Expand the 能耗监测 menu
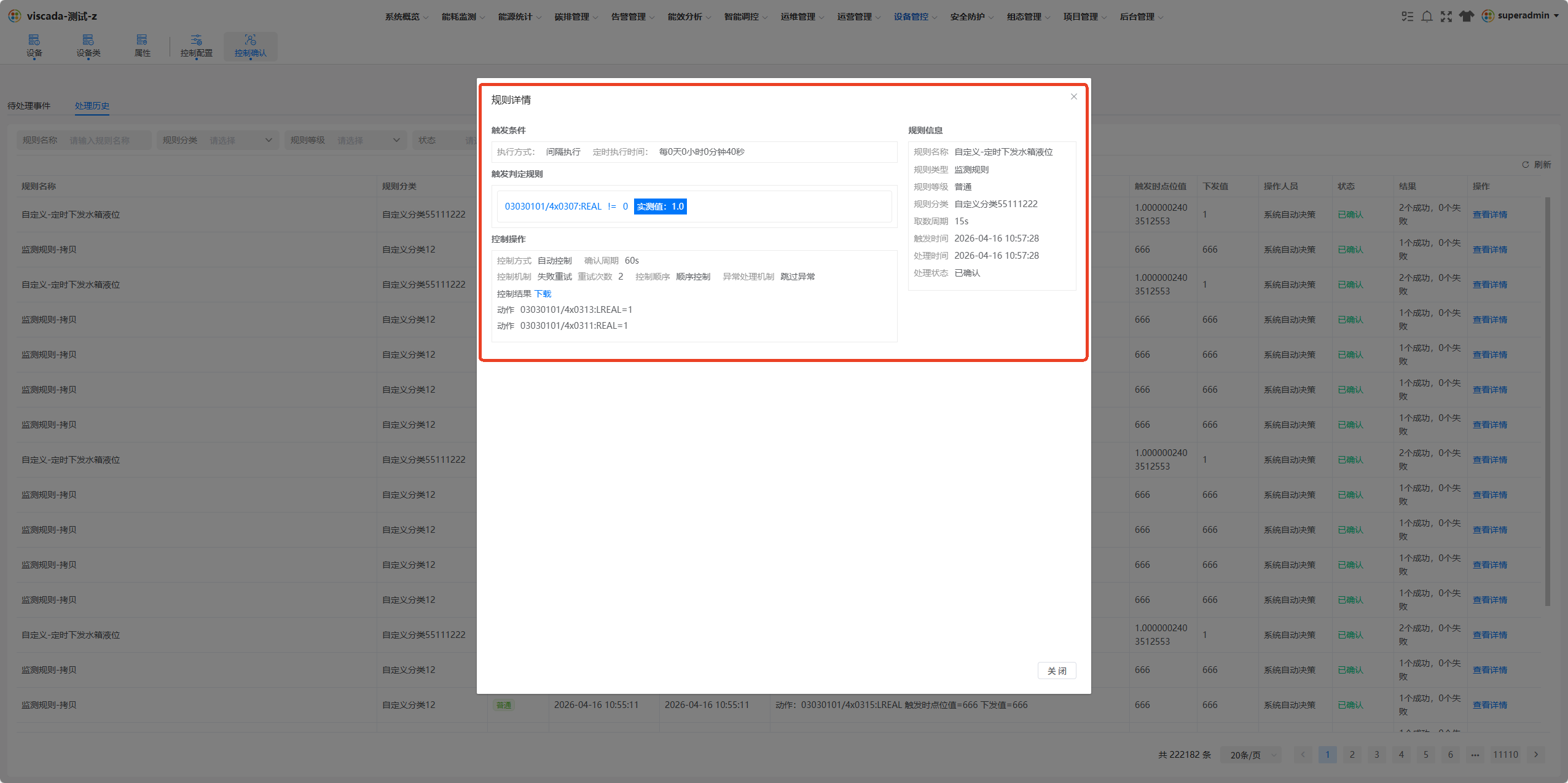 (x=463, y=17)
